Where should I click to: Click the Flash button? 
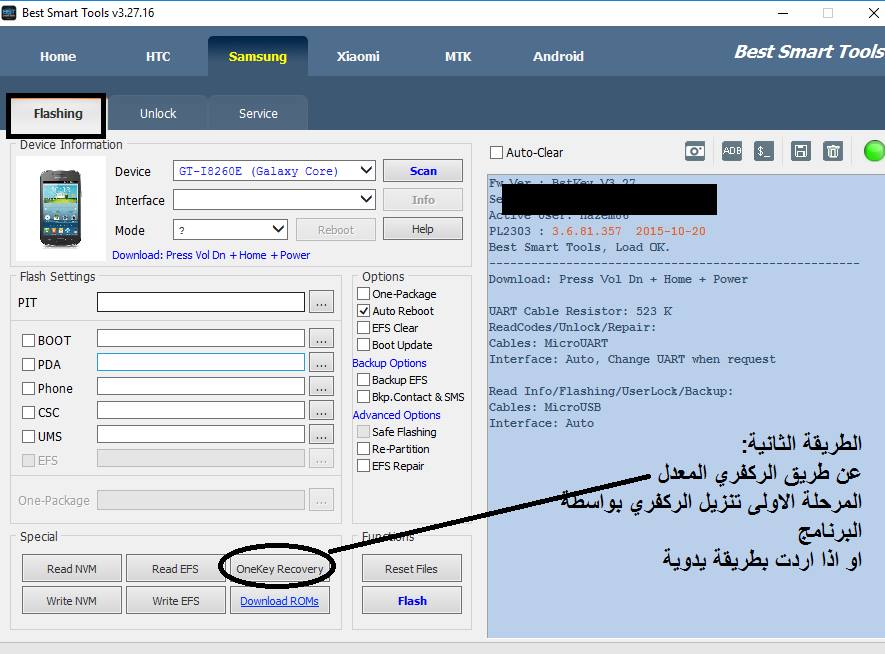point(411,600)
